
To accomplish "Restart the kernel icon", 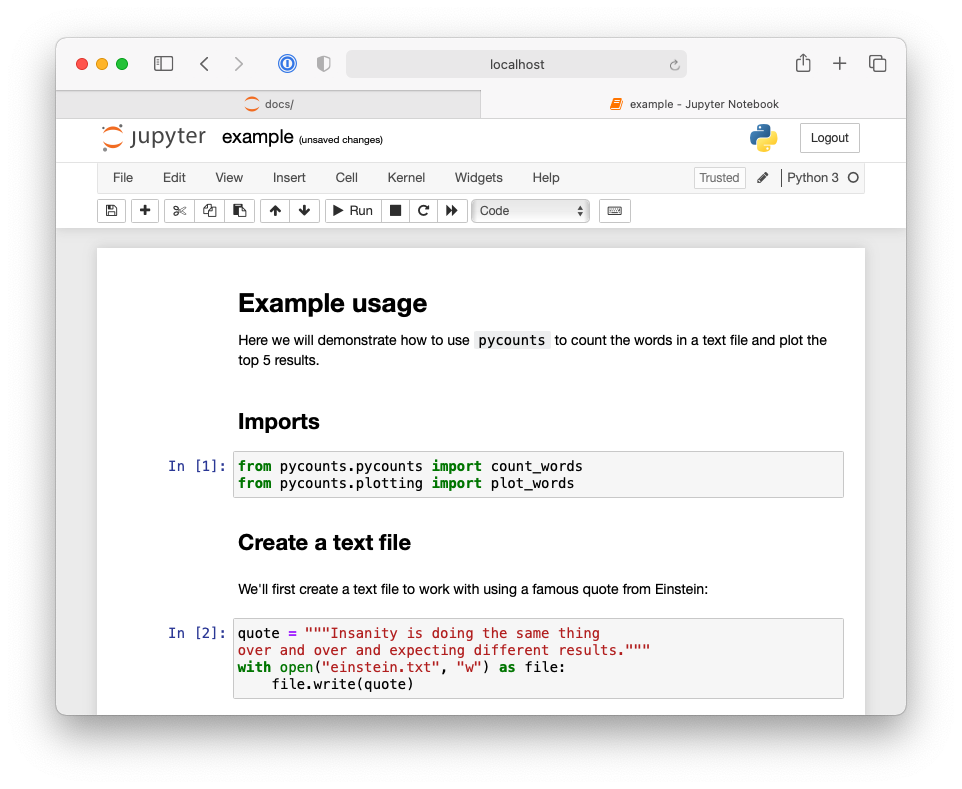I will point(423,211).
